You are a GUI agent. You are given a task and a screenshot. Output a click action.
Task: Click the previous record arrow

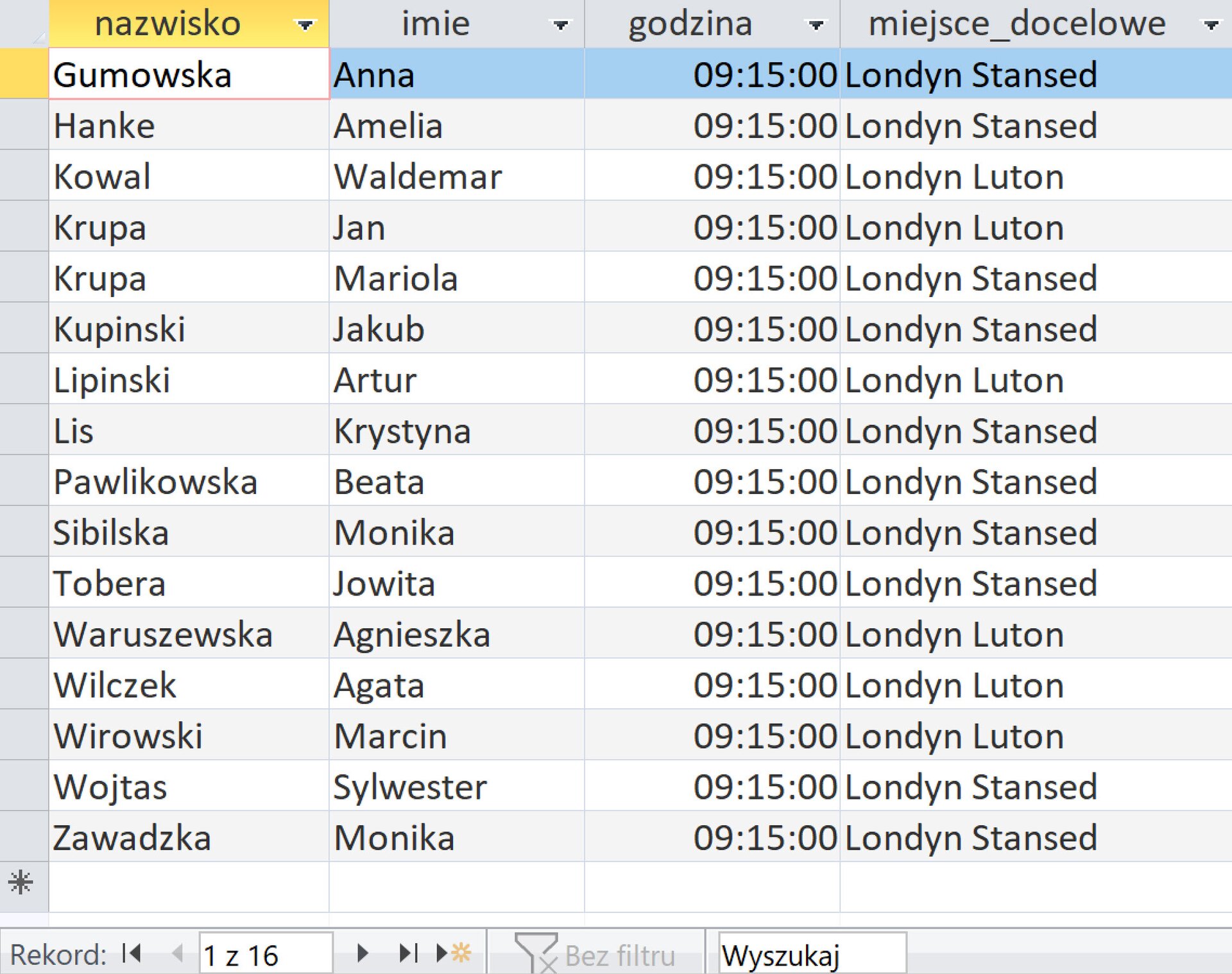pyautogui.click(x=178, y=953)
